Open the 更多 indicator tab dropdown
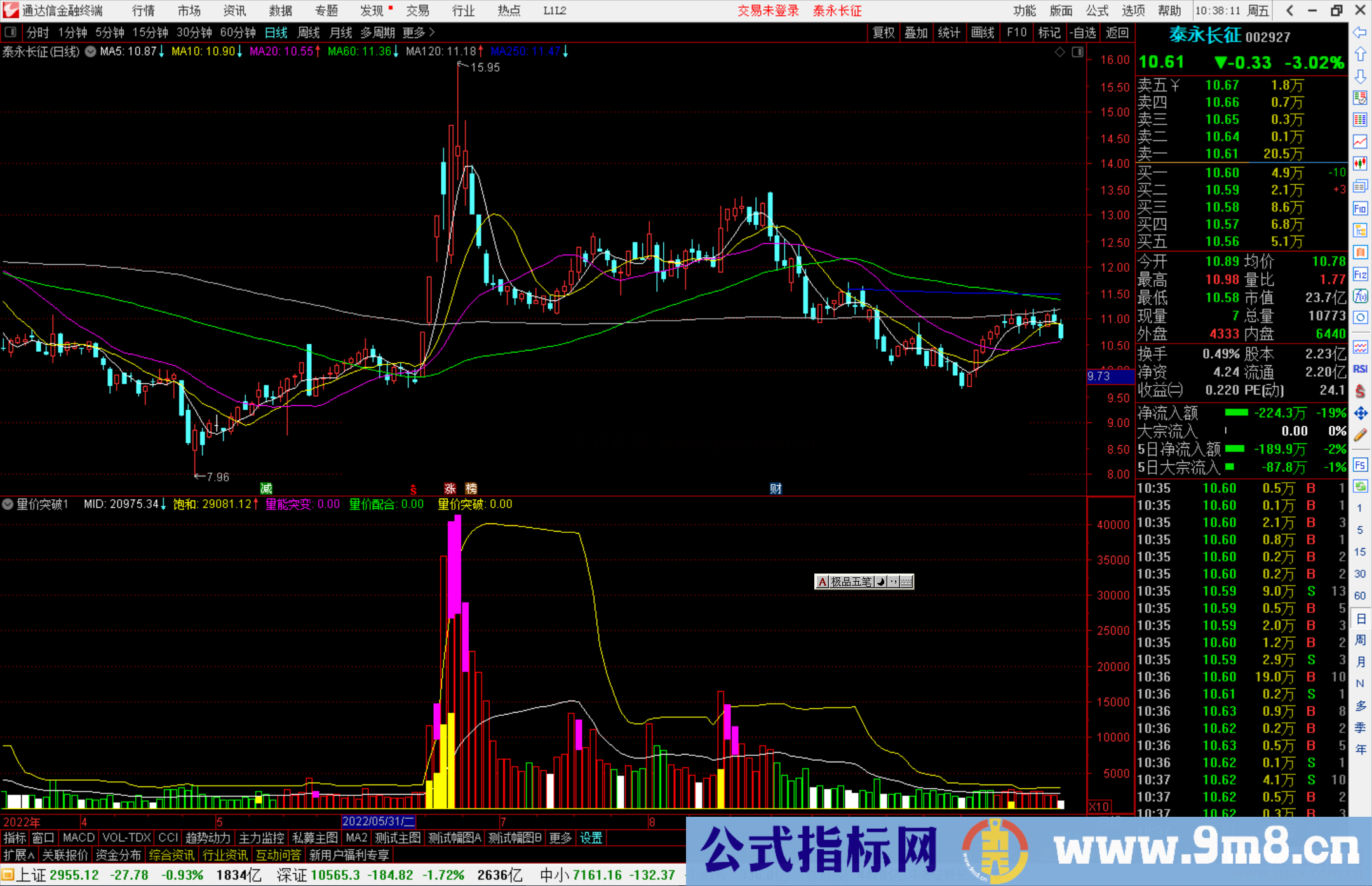Viewport: 1372px width, 886px height. pyautogui.click(x=559, y=838)
